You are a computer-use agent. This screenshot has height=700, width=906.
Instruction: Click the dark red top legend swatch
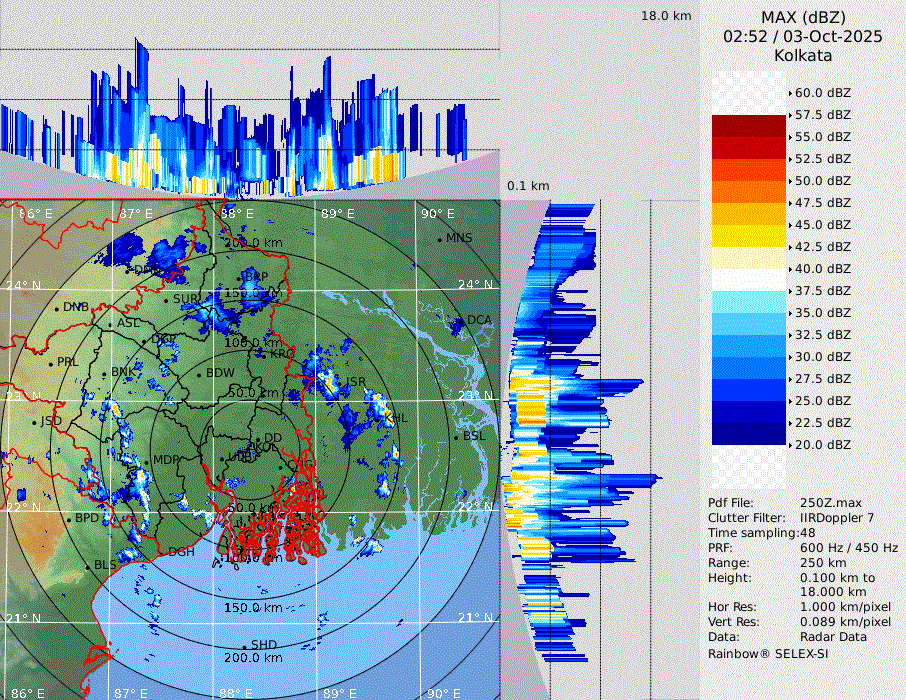click(x=749, y=126)
